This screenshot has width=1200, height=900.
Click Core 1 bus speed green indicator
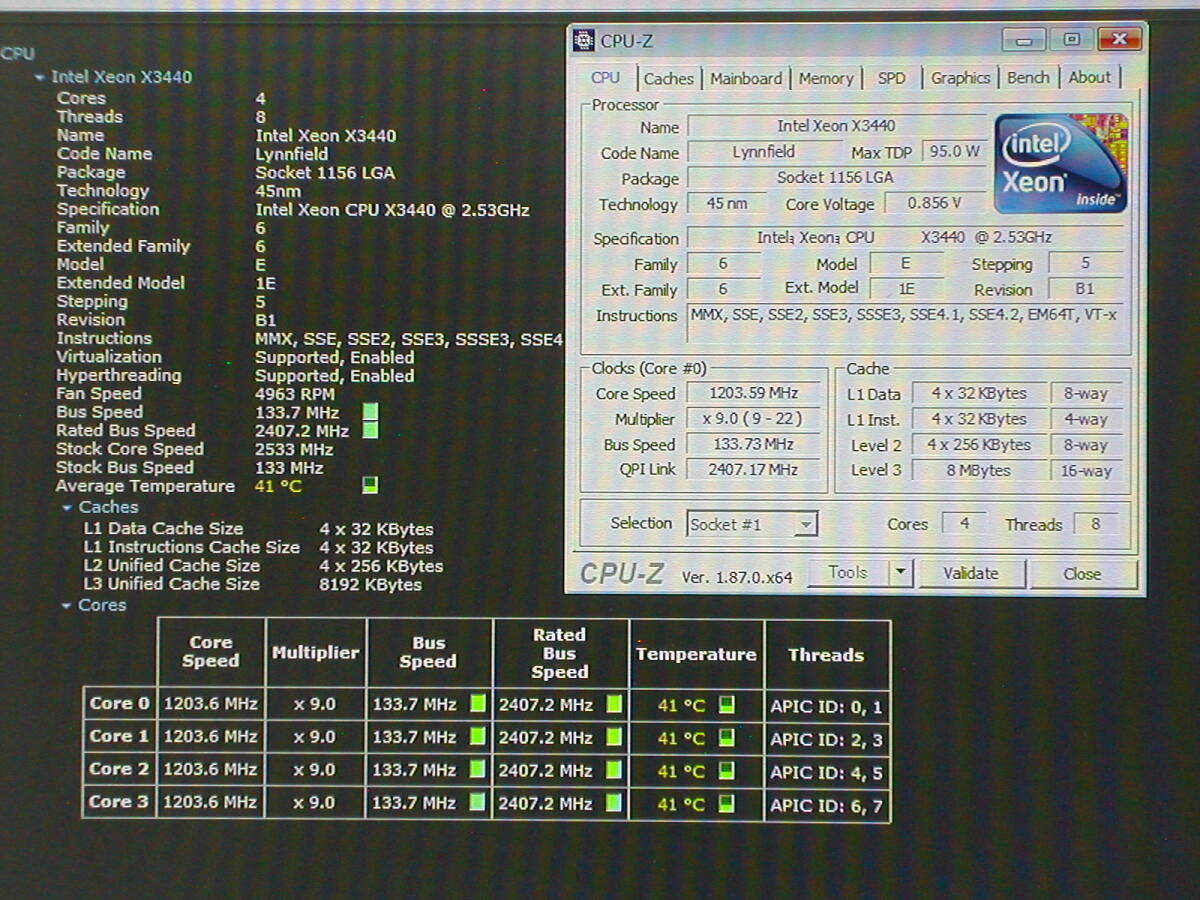(478, 737)
